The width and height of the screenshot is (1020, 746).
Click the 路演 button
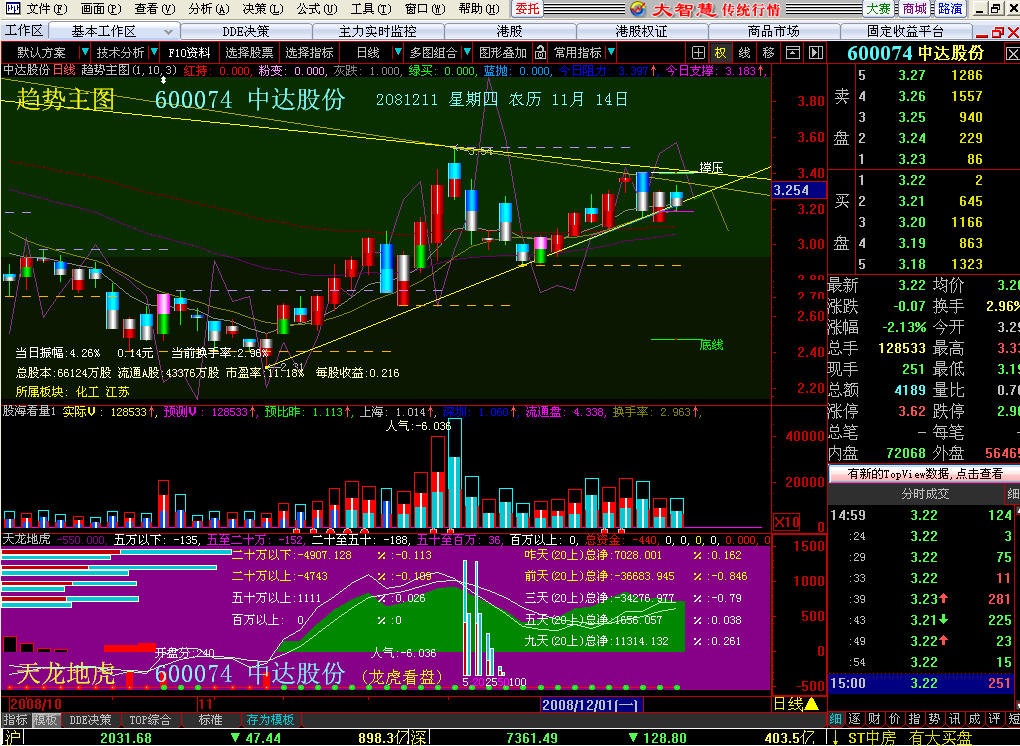tap(950, 9)
